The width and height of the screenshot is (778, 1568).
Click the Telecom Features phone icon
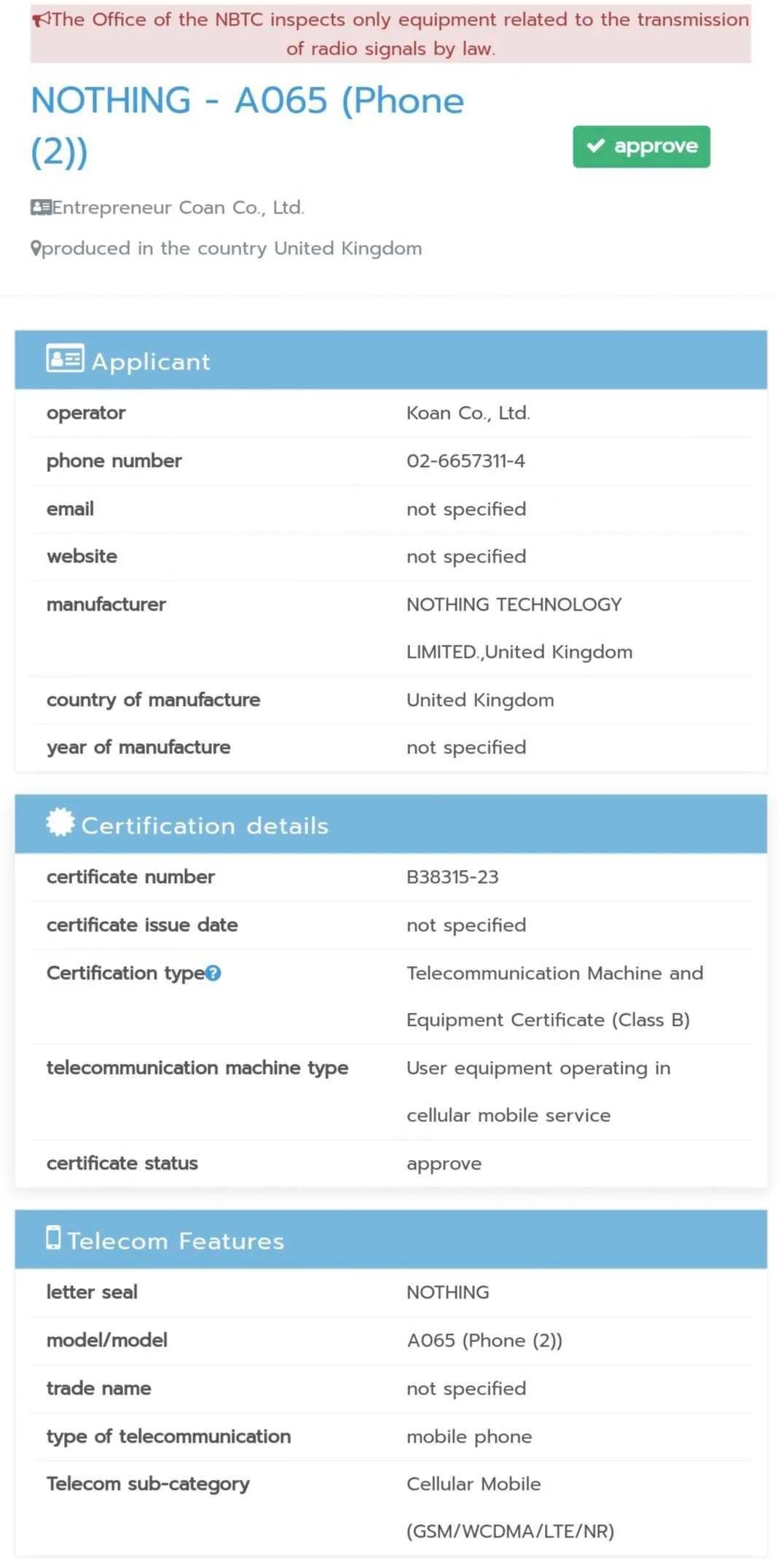[x=53, y=1238]
